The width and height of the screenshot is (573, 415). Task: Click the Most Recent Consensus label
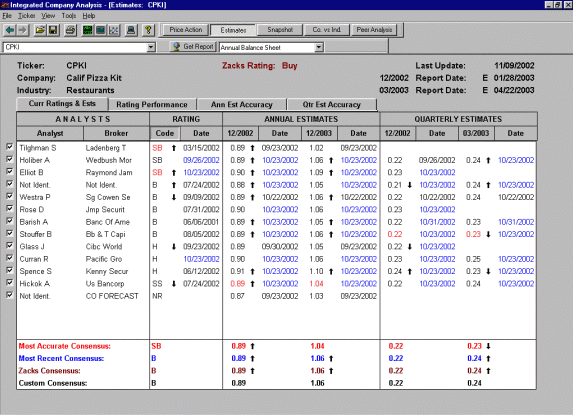[x=61, y=358]
